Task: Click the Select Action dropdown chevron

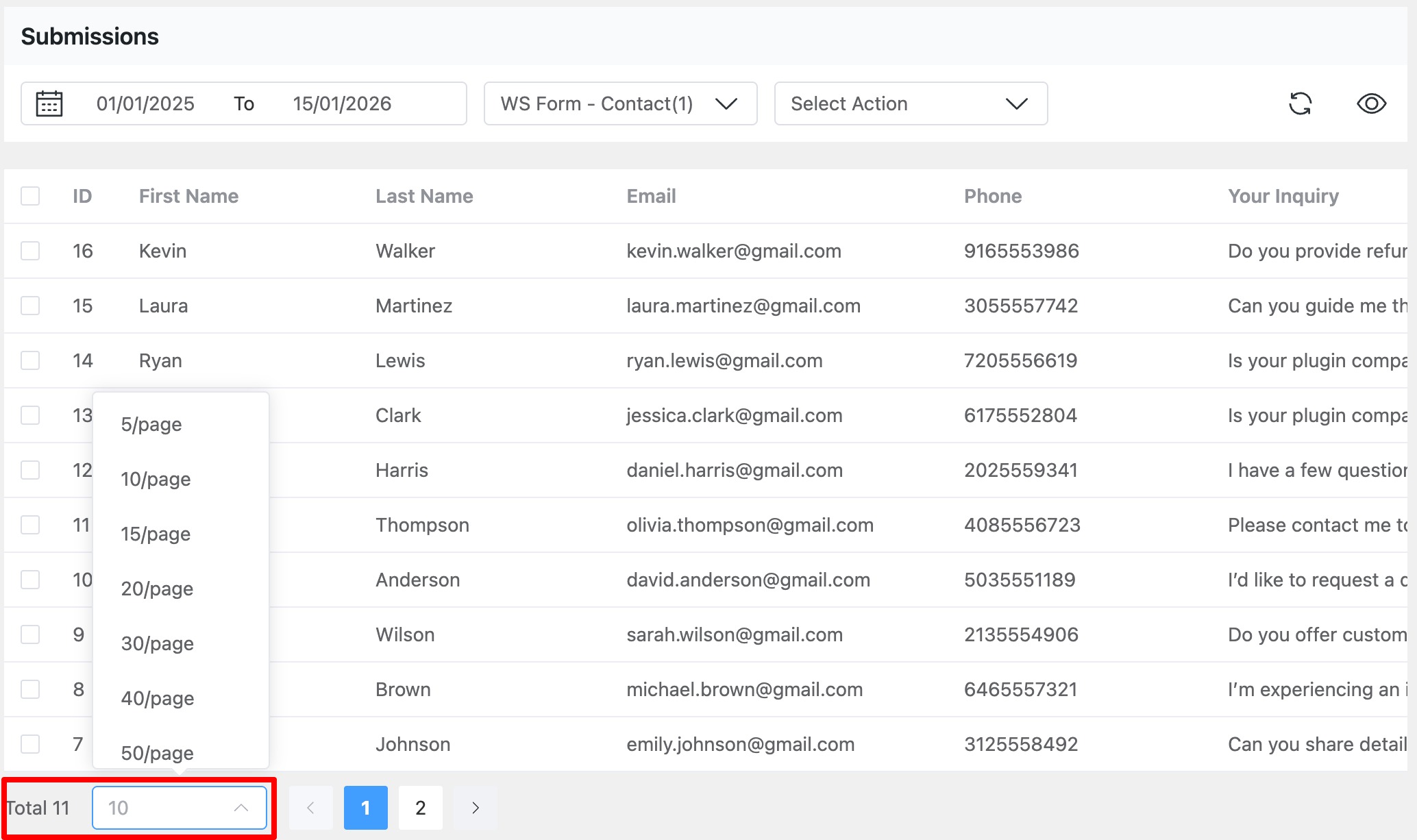Action: pos(1016,104)
